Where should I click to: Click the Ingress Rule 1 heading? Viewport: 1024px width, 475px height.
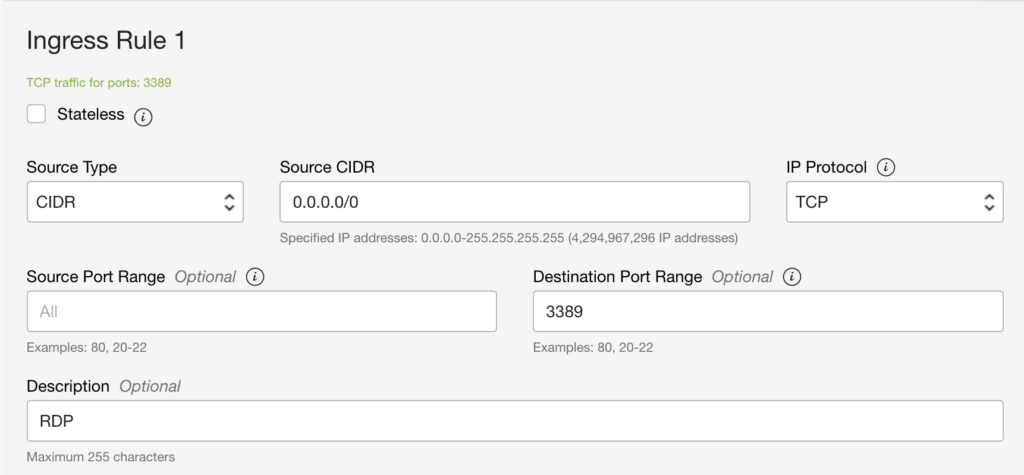tap(105, 41)
